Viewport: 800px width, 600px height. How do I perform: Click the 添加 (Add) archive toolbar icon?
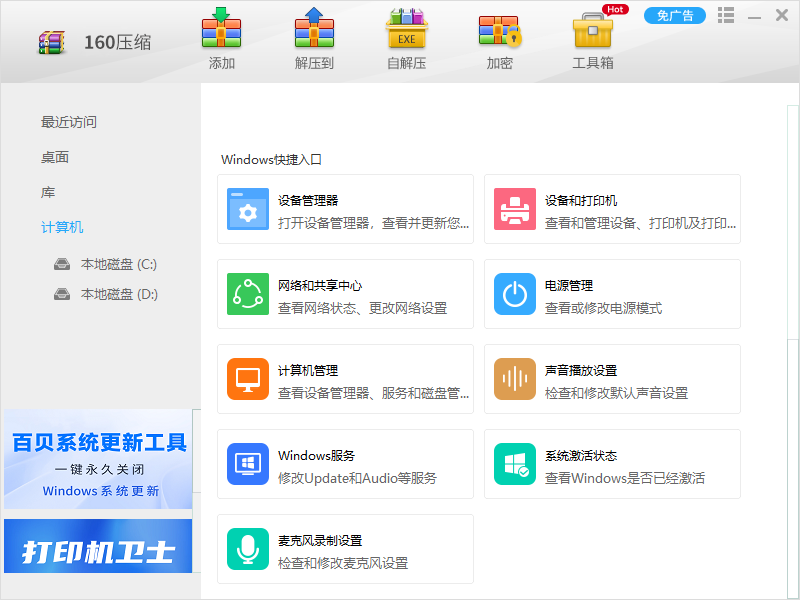[x=221, y=28]
